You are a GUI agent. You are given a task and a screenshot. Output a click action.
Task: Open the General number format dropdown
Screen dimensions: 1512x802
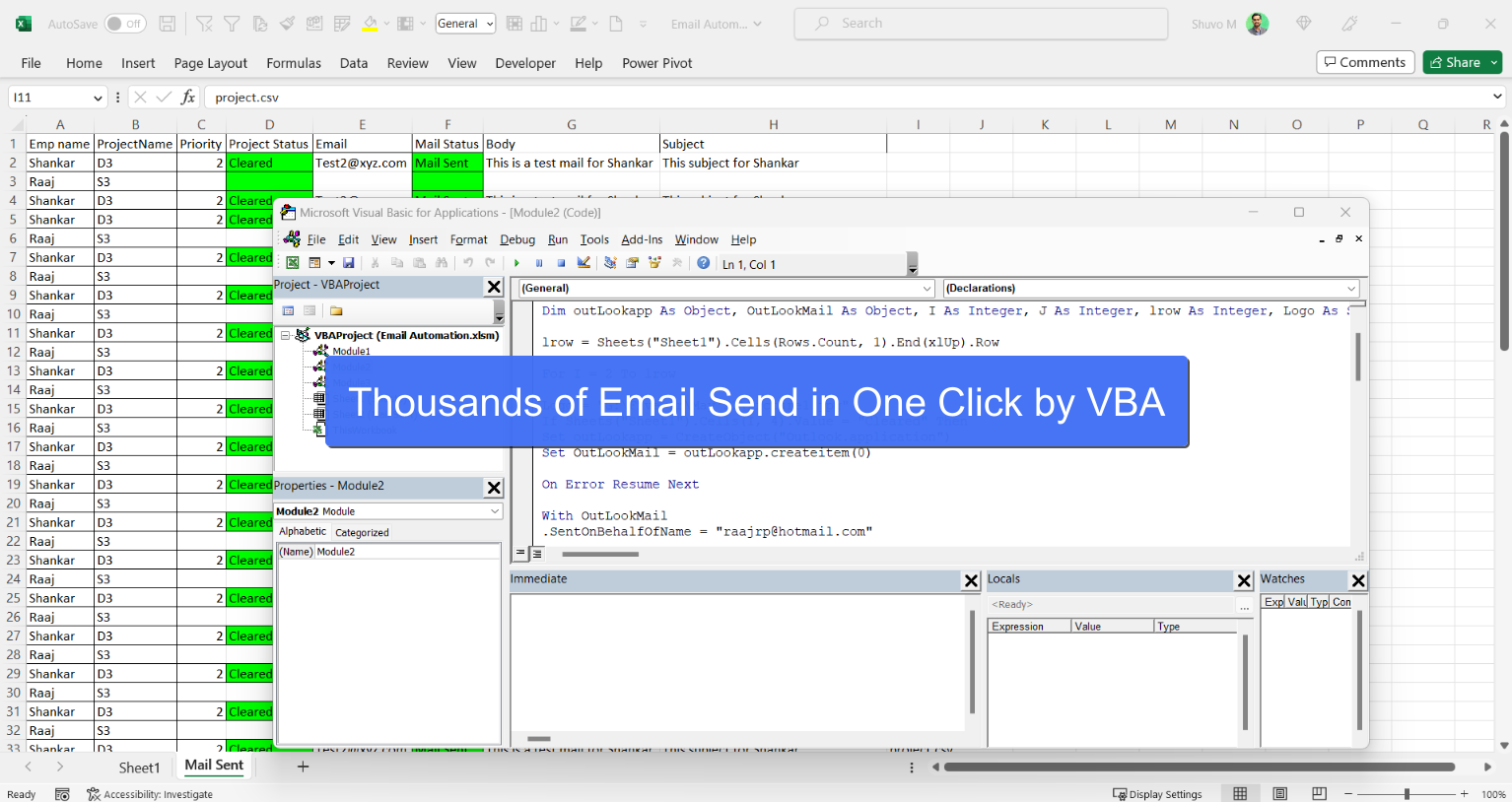click(465, 24)
